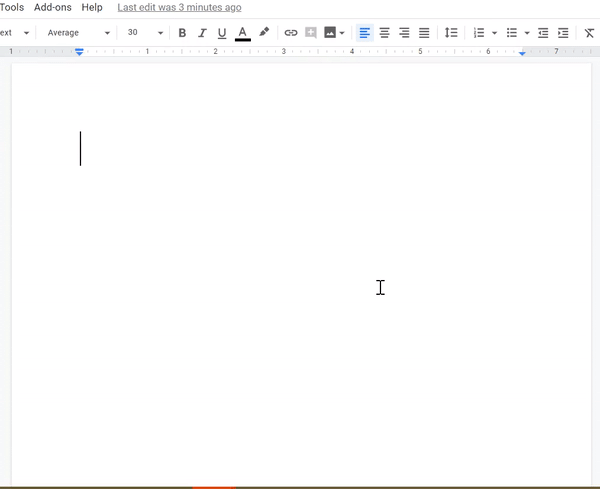Screen dimensions: 600x489
Task: Expand the numbered list options arrow
Action: (494, 33)
